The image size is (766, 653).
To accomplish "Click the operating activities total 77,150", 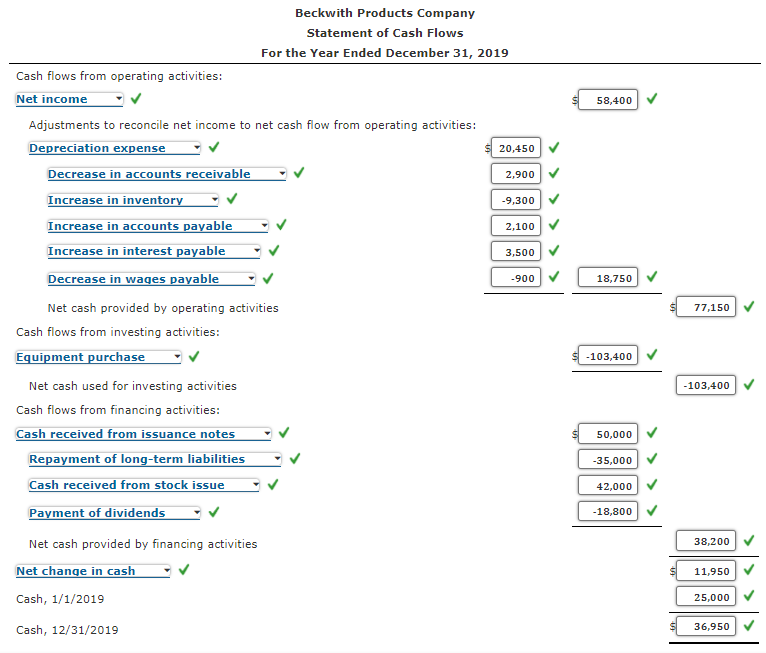I will click(x=706, y=307).
